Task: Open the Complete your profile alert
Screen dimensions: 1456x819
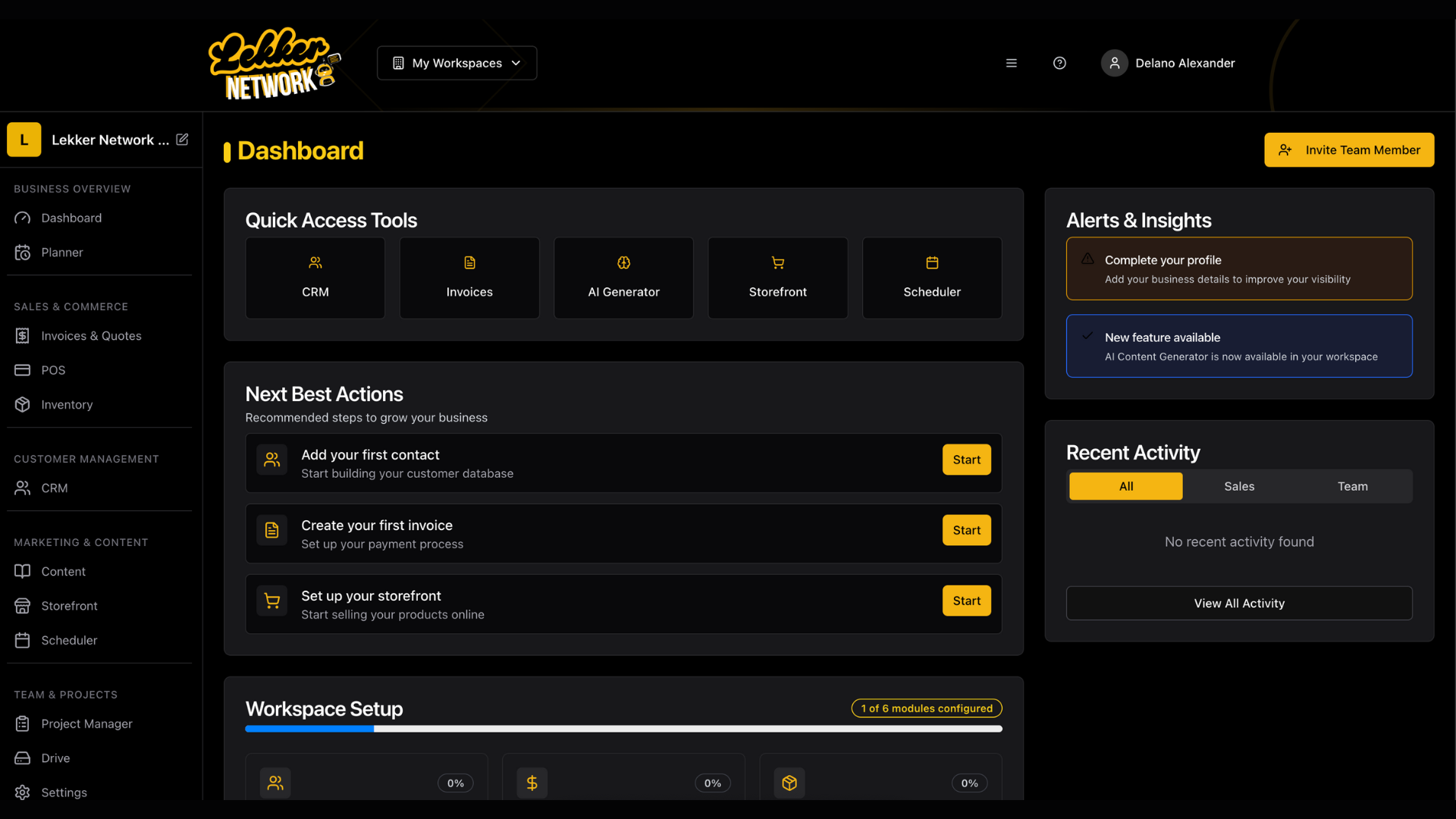Action: pyautogui.click(x=1238, y=268)
